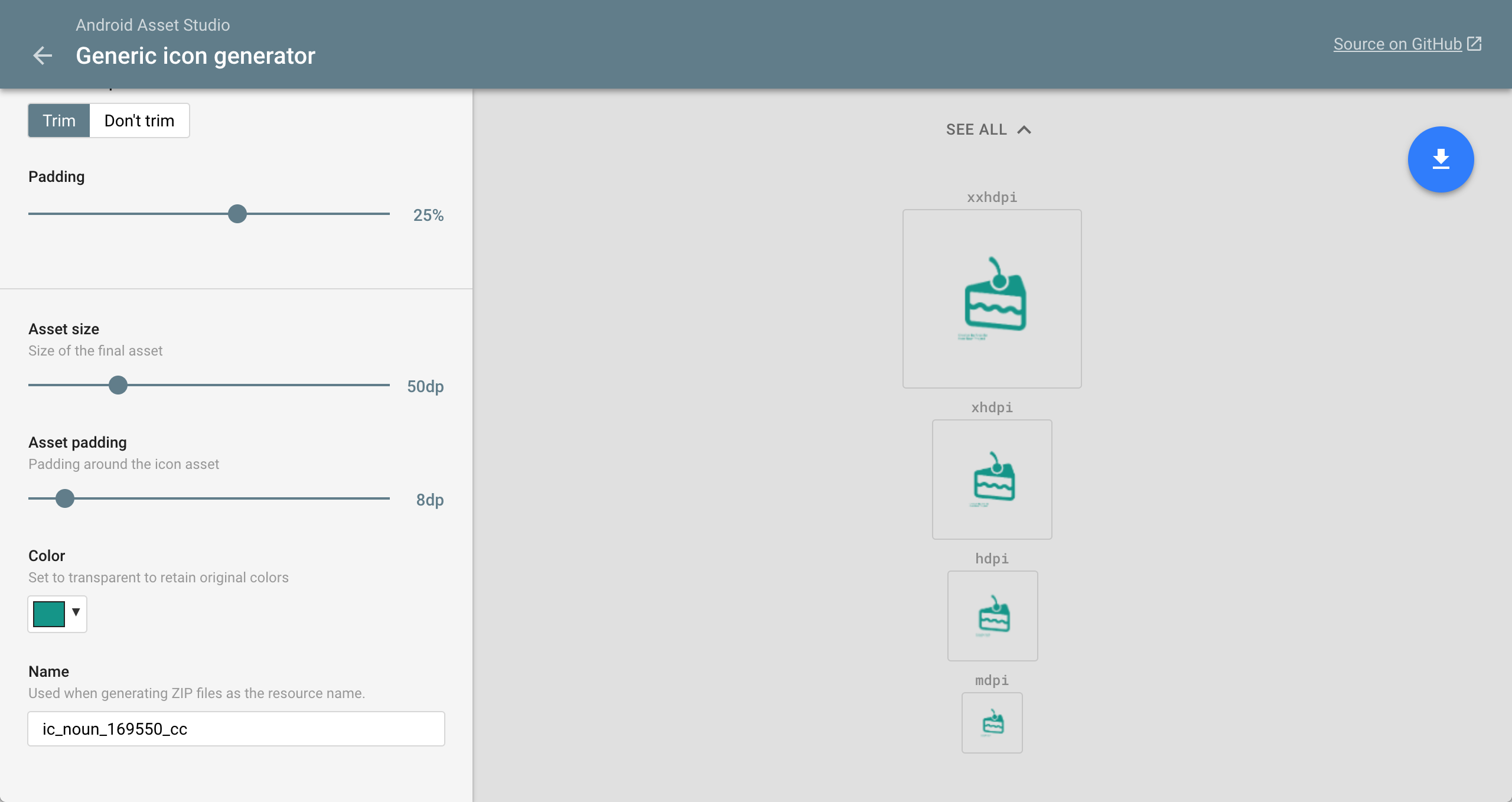Click the blue download button

click(x=1441, y=159)
